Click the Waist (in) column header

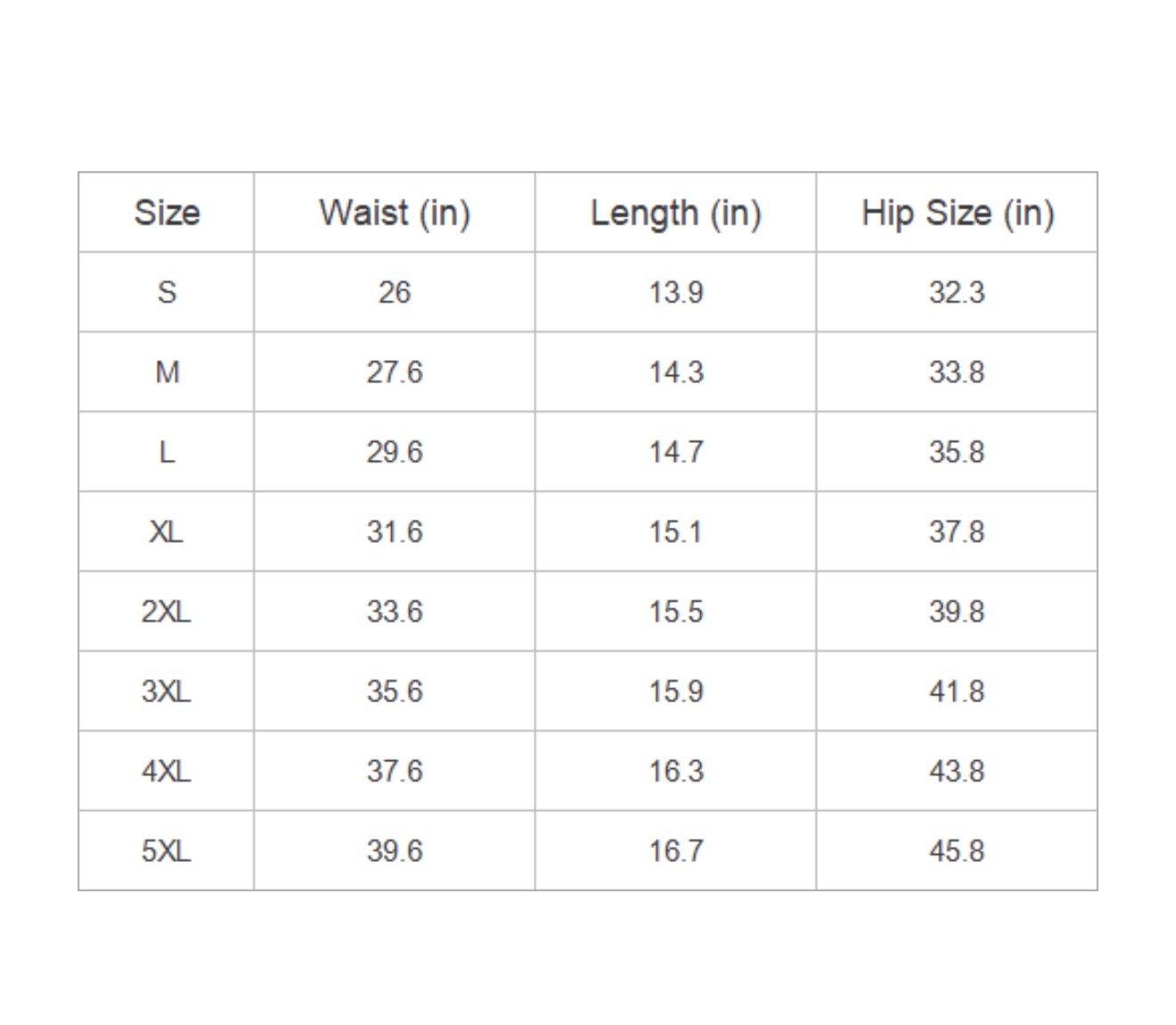pyautogui.click(x=395, y=213)
